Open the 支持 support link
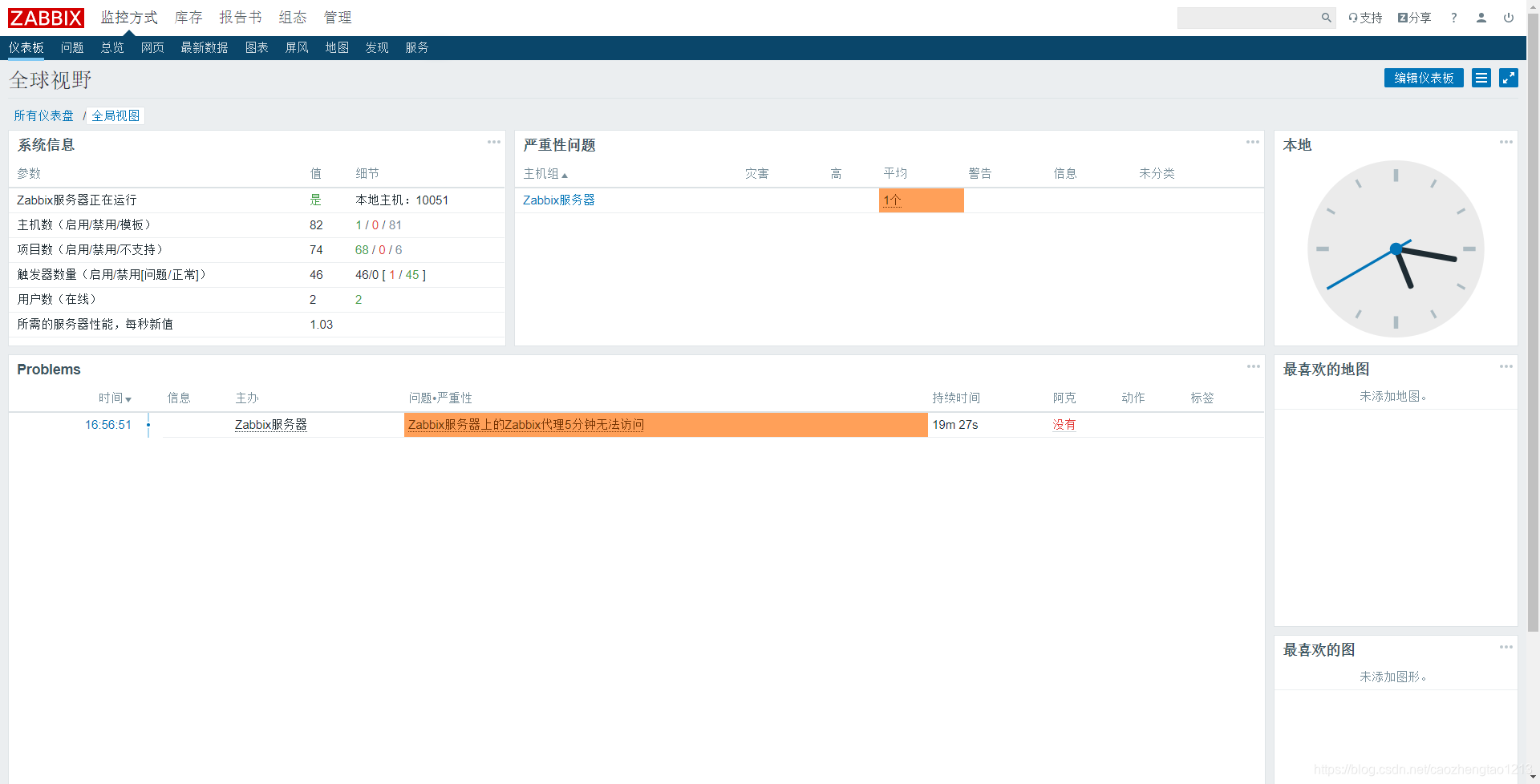The image size is (1540, 784). [1365, 18]
